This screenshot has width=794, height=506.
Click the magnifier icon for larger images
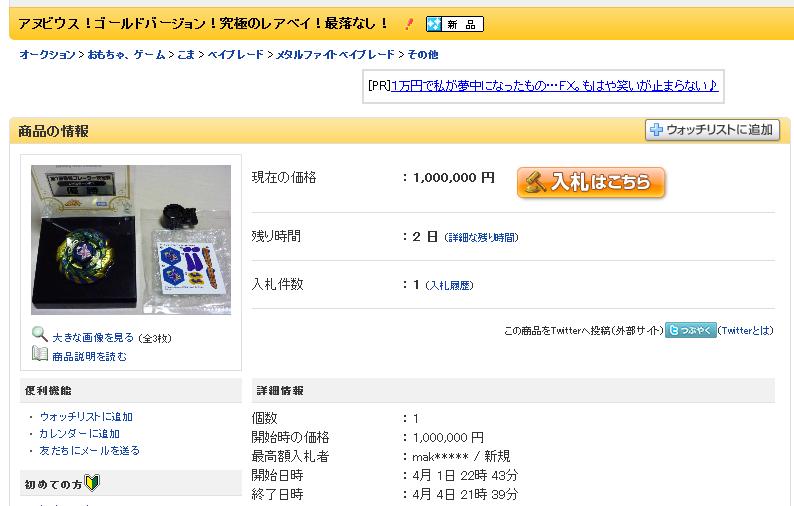pyautogui.click(x=39, y=334)
